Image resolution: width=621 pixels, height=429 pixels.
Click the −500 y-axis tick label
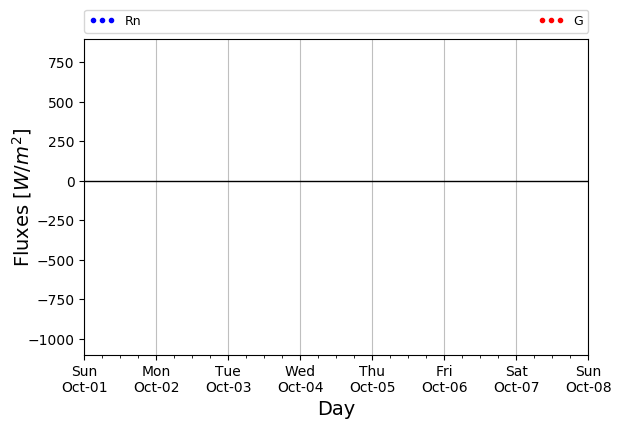coord(56,261)
